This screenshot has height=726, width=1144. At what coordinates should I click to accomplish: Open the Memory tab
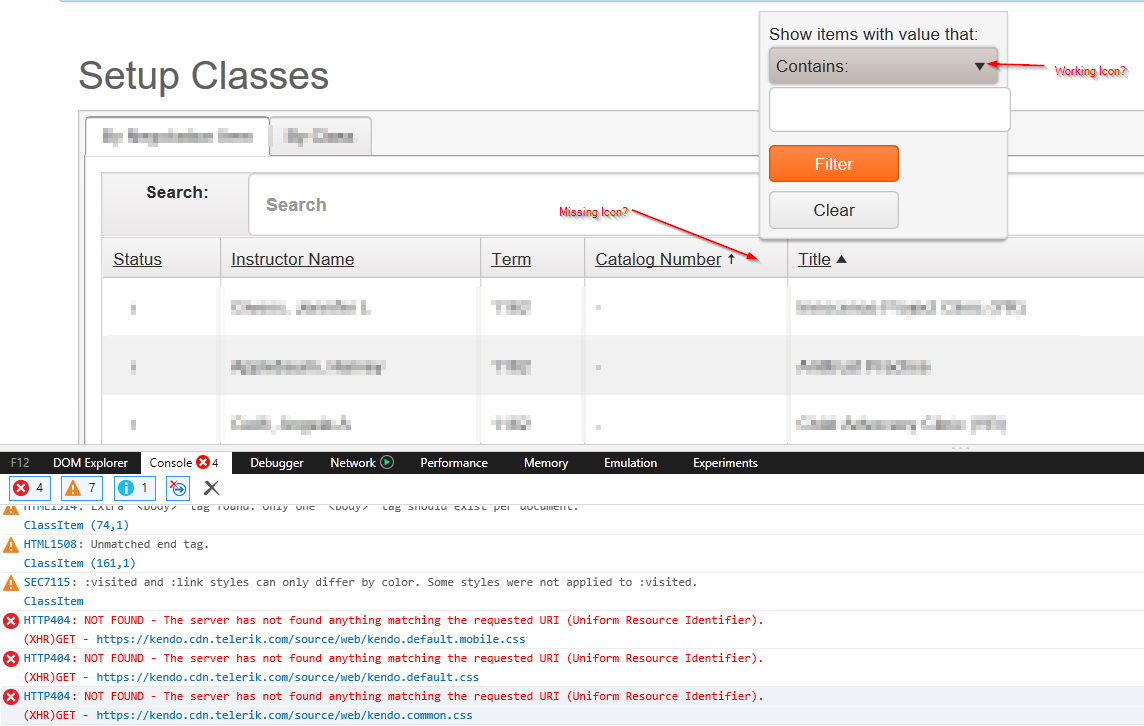click(x=546, y=463)
